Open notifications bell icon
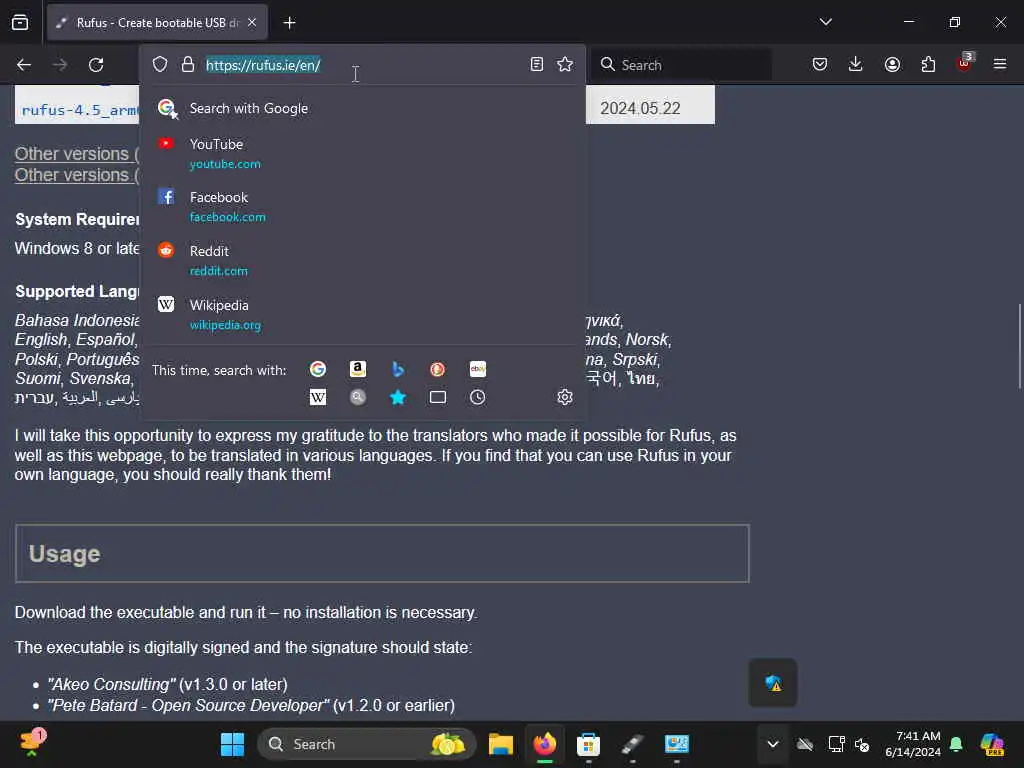 957,744
